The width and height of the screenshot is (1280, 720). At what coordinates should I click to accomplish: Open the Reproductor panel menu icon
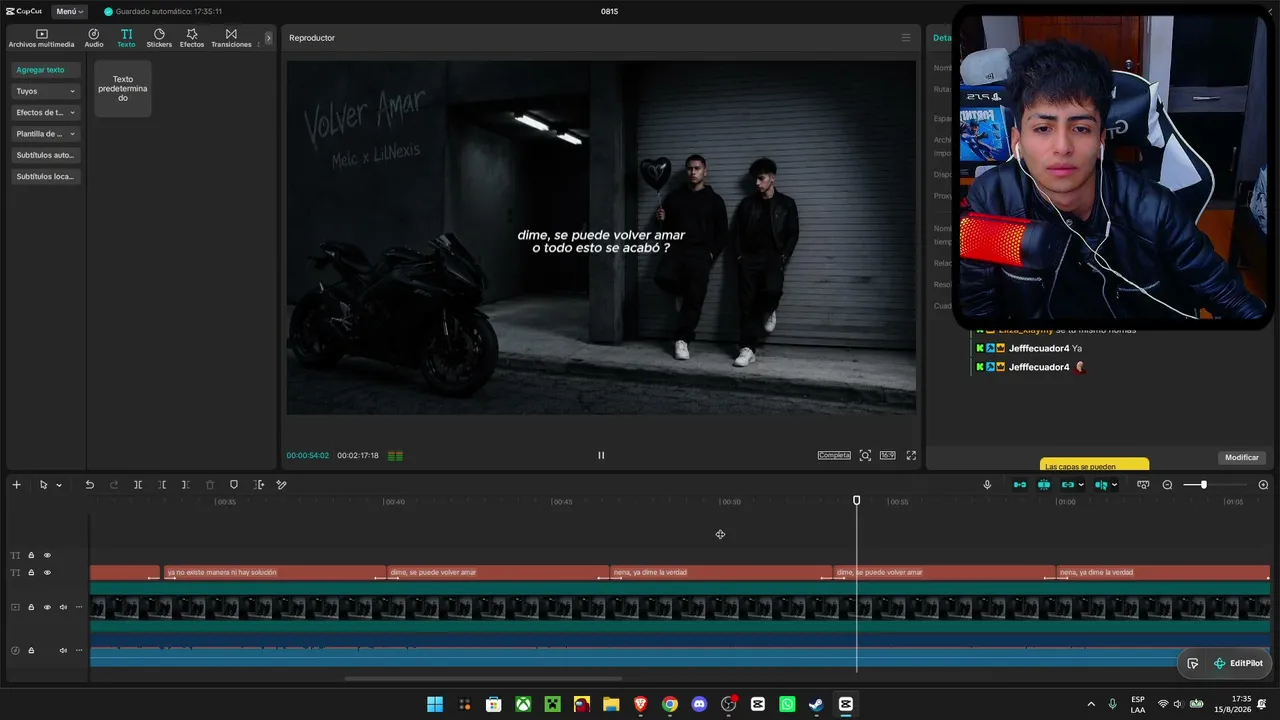pos(906,38)
